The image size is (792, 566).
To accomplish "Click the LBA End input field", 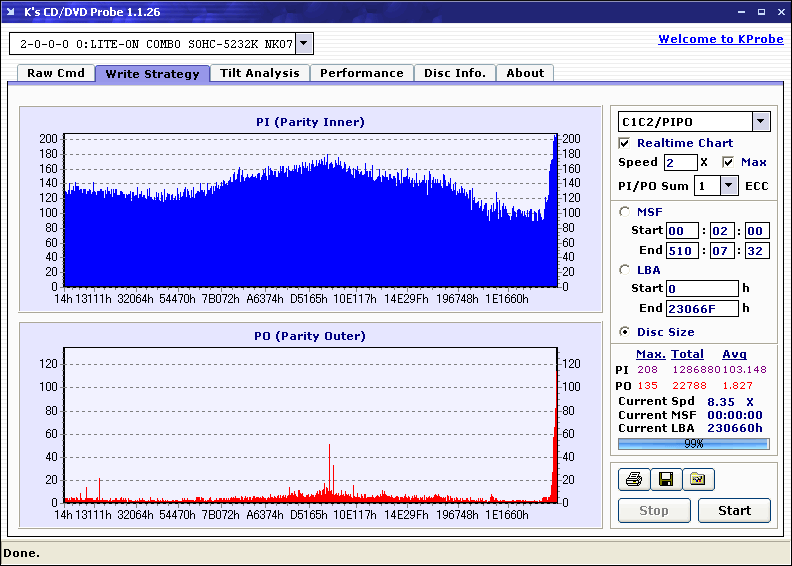I will [x=700, y=309].
